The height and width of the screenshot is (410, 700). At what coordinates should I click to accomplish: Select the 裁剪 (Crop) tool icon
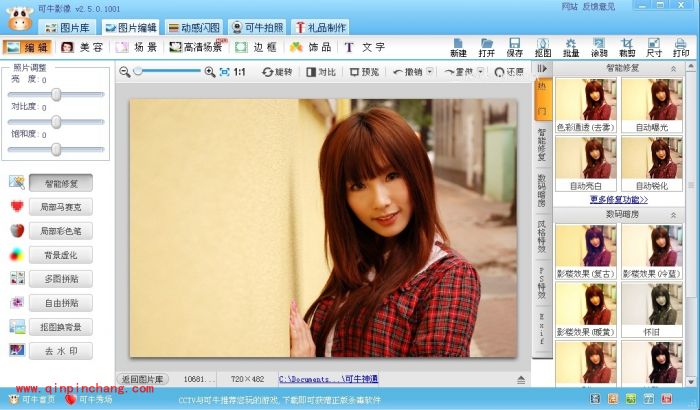click(x=626, y=46)
